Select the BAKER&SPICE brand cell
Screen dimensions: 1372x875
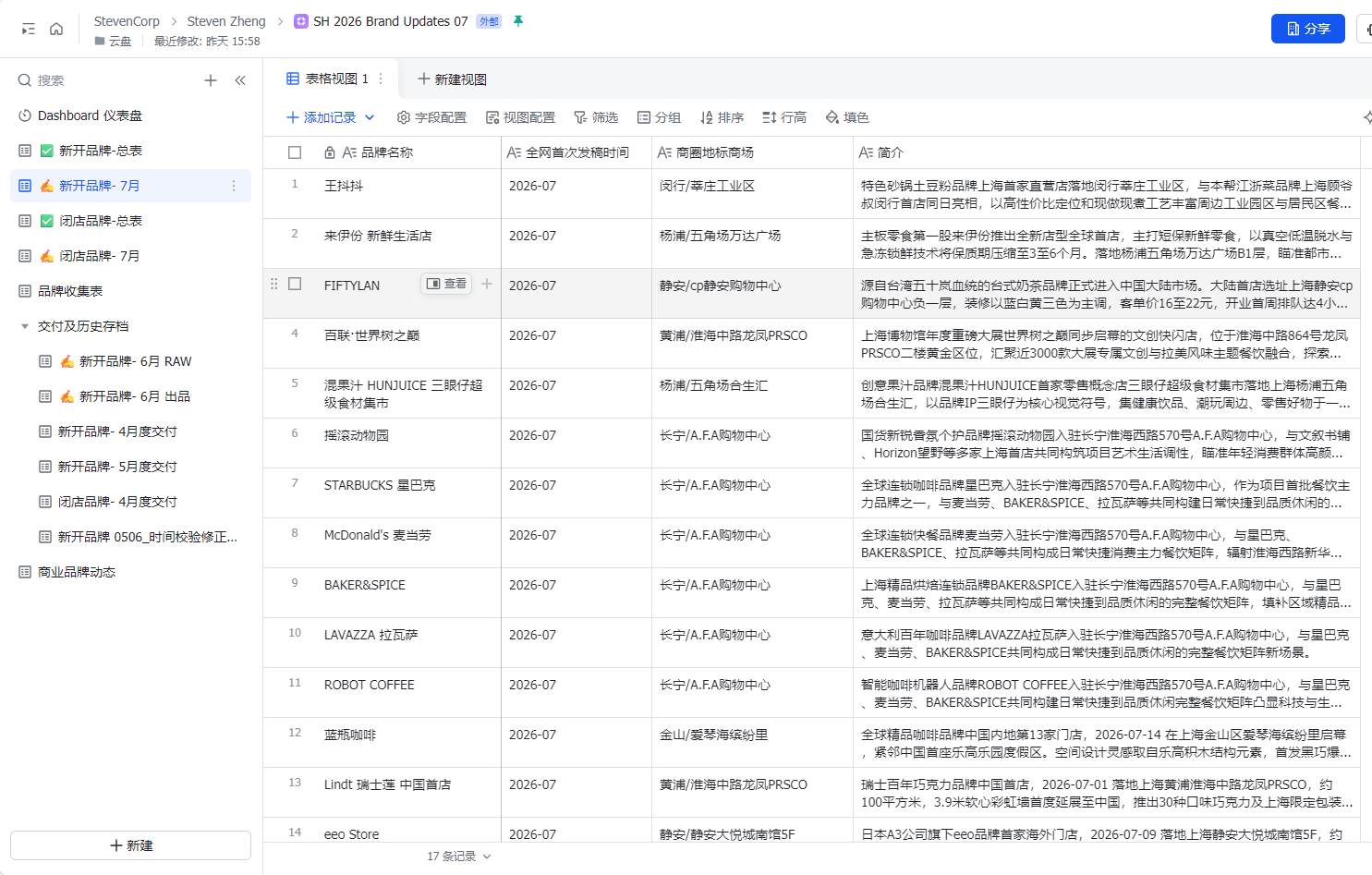(407, 593)
